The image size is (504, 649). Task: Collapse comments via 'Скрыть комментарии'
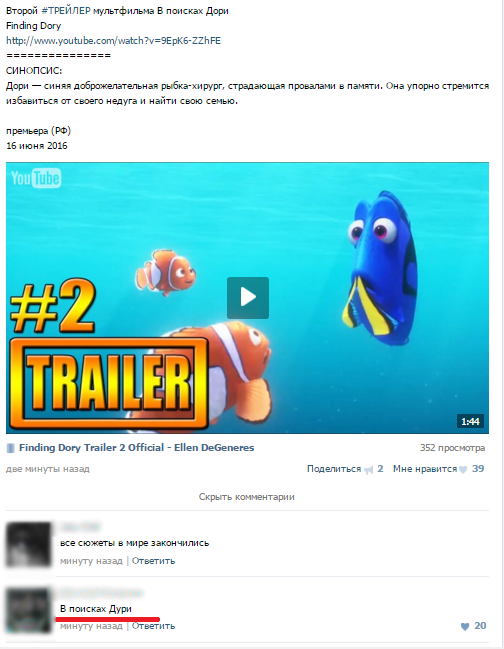pos(247,497)
